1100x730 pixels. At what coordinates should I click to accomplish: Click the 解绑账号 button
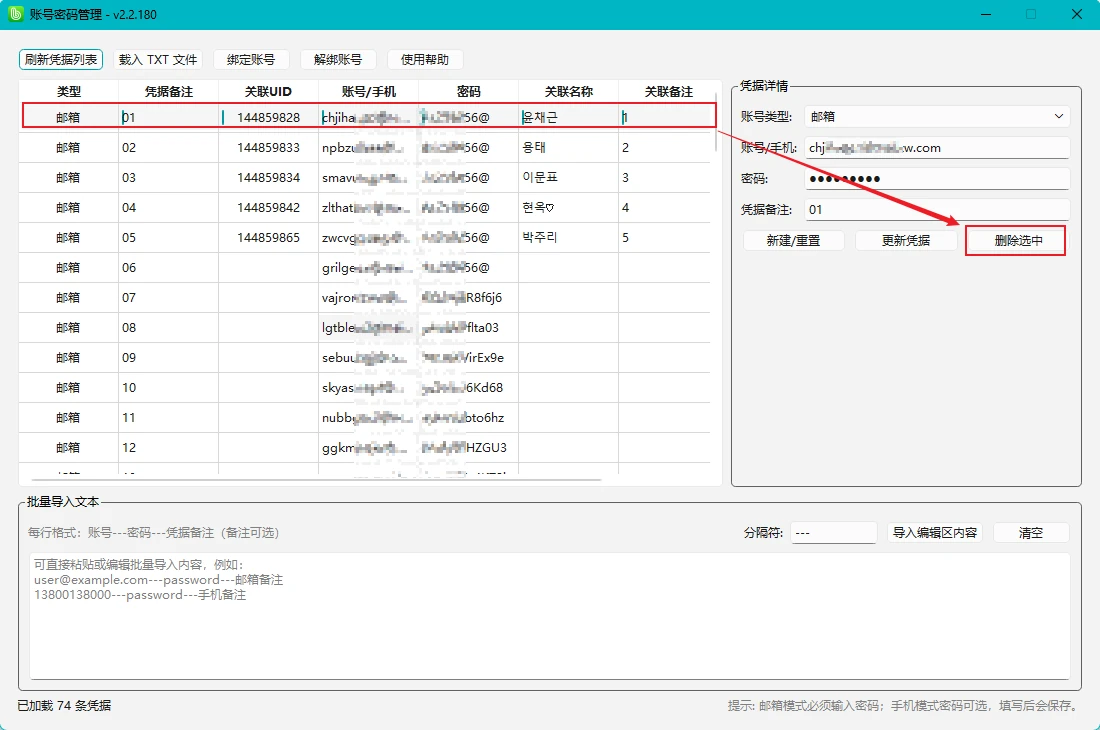point(338,60)
